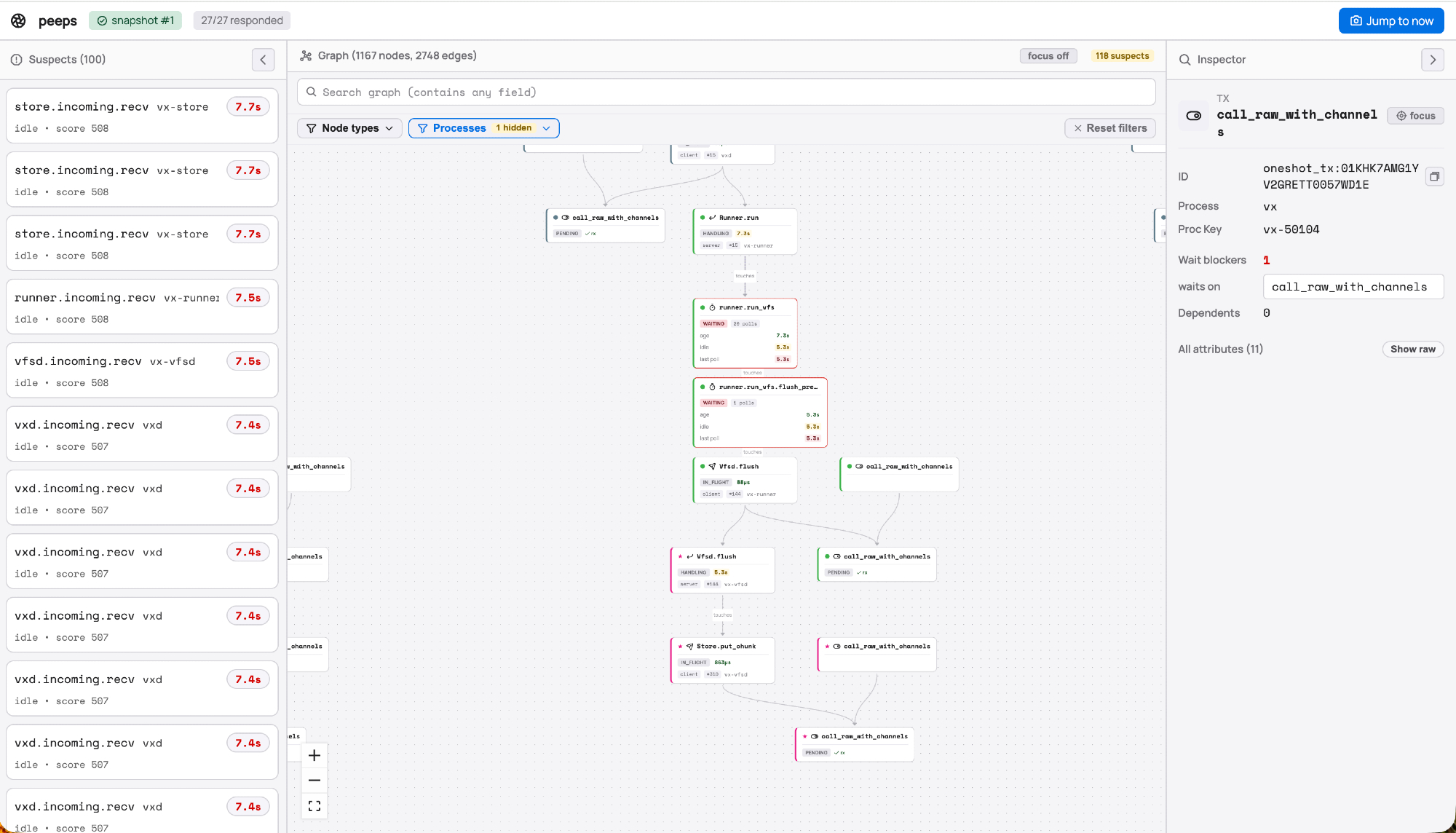The height and width of the screenshot is (833, 1456).
Task: Toggle the focus off switch
Action: click(x=1048, y=56)
